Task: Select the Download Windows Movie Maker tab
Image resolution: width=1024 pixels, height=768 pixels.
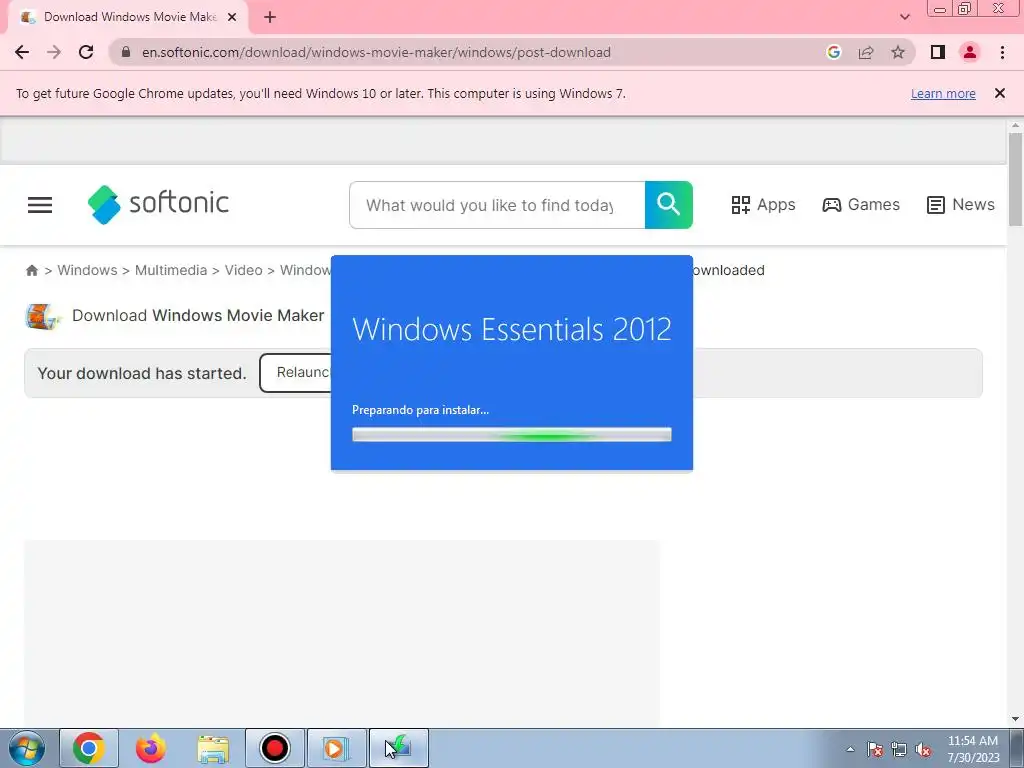Action: 128,18
